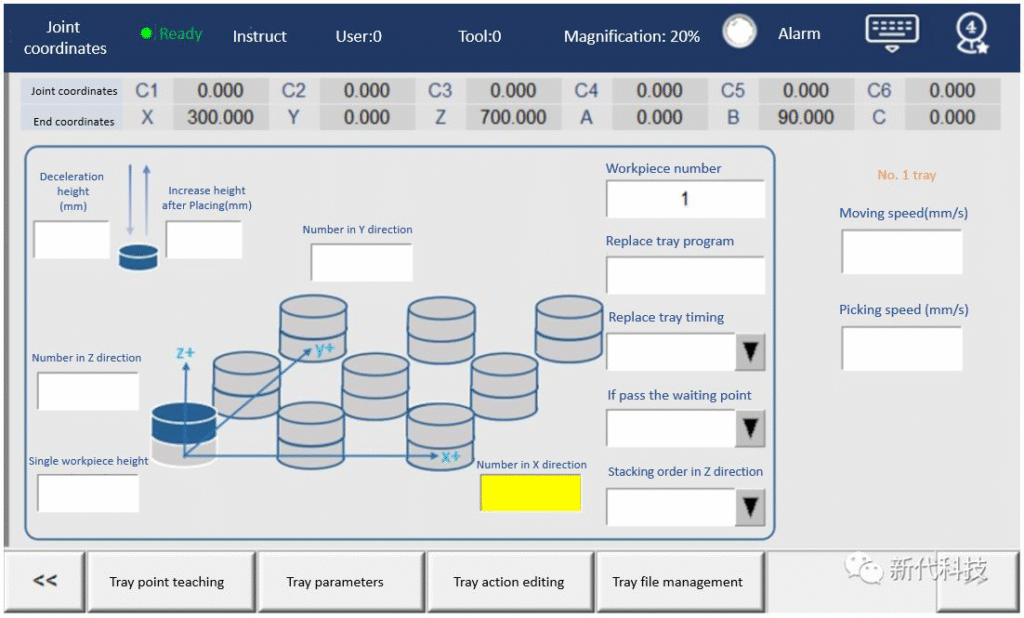Click the green Ready status indicator
The image size is (1024, 618).
(x=171, y=34)
